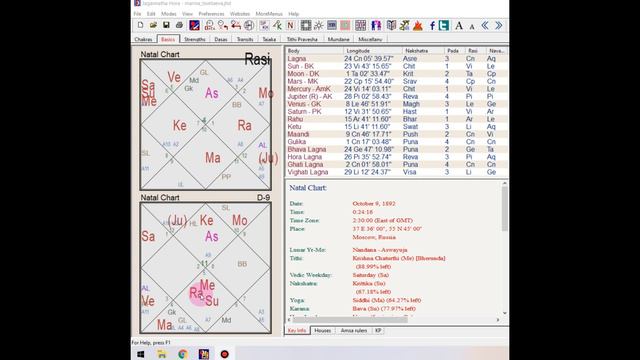
Task: Click the clock birth data icon
Action: (x=209, y=25)
